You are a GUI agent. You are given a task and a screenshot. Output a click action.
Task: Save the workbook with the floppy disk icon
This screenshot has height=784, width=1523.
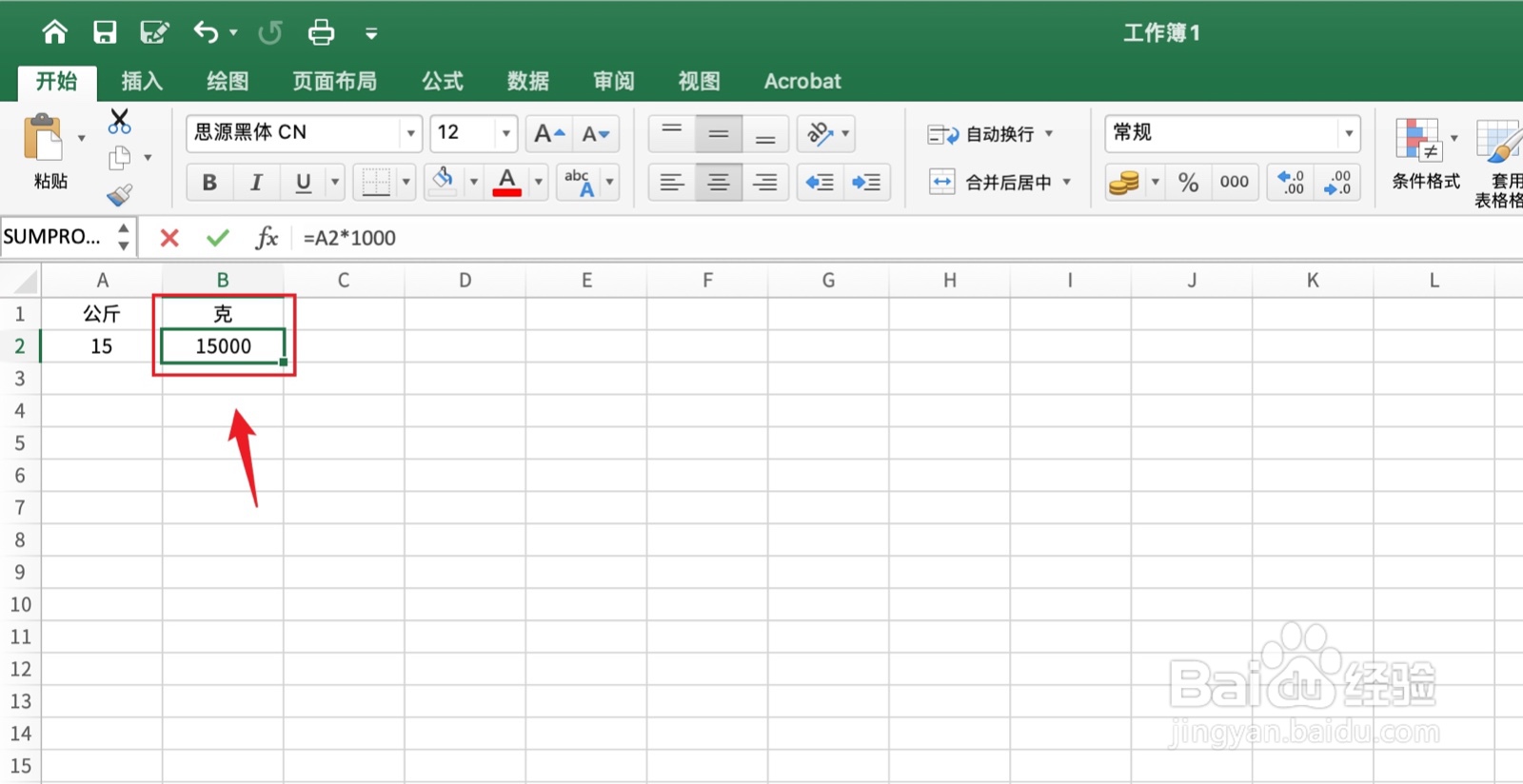pyautogui.click(x=105, y=32)
